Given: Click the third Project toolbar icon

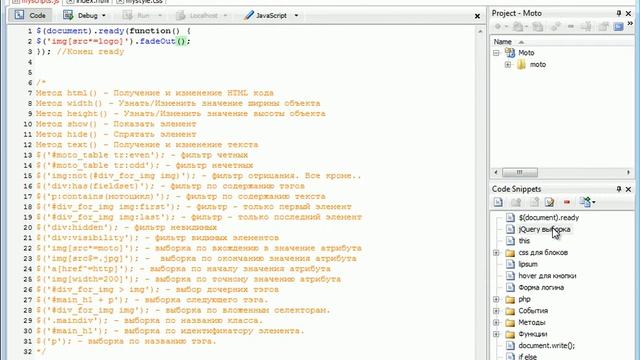Looking at the screenshot, I should (x=538, y=27).
